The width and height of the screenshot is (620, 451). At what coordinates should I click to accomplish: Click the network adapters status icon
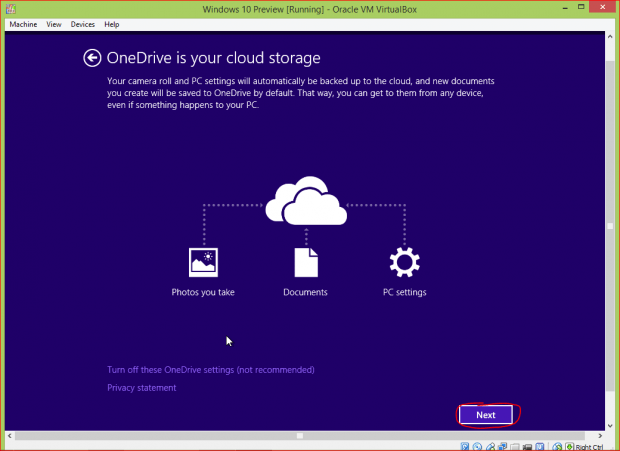[503, 447]
